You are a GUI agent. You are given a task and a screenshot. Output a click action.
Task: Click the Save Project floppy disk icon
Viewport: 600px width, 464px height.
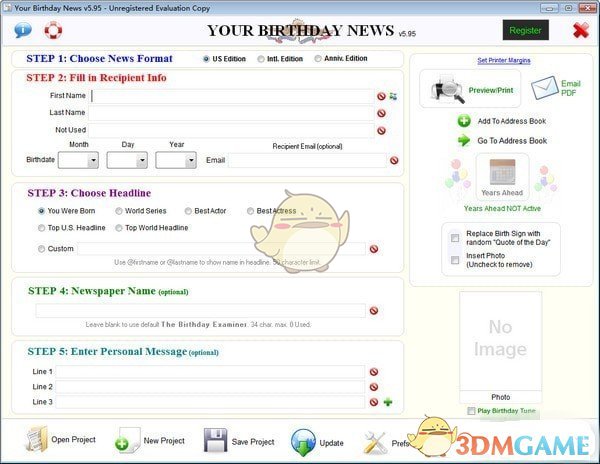click(x=215, y=440)
